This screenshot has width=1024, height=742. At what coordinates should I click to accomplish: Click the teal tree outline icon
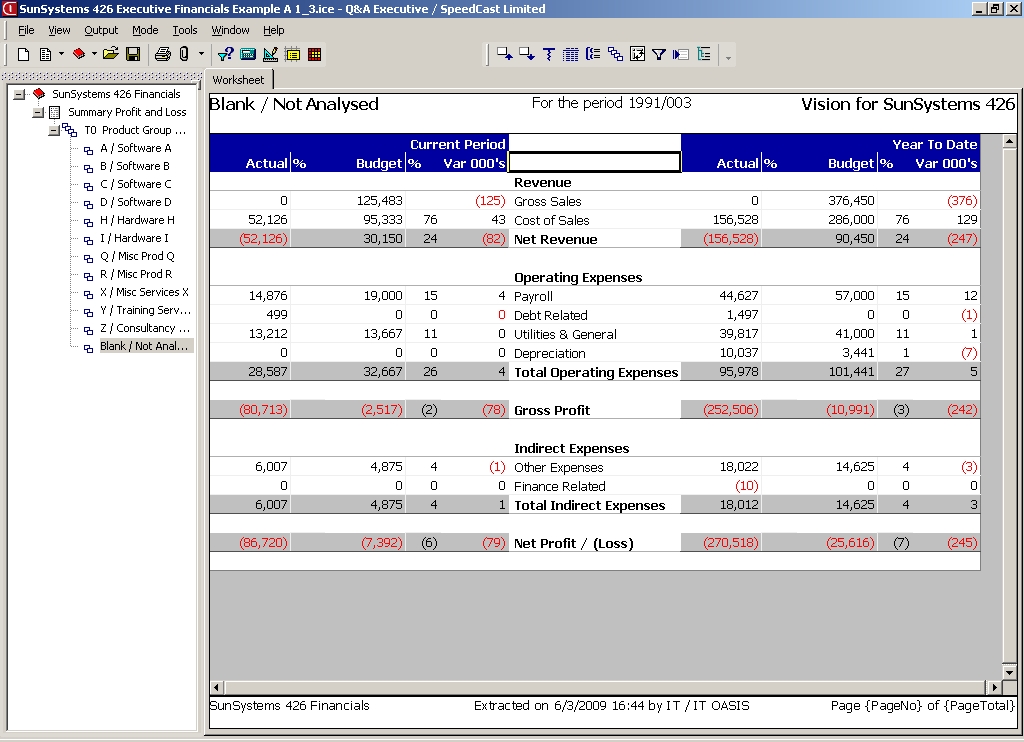[x=703, y=54]
